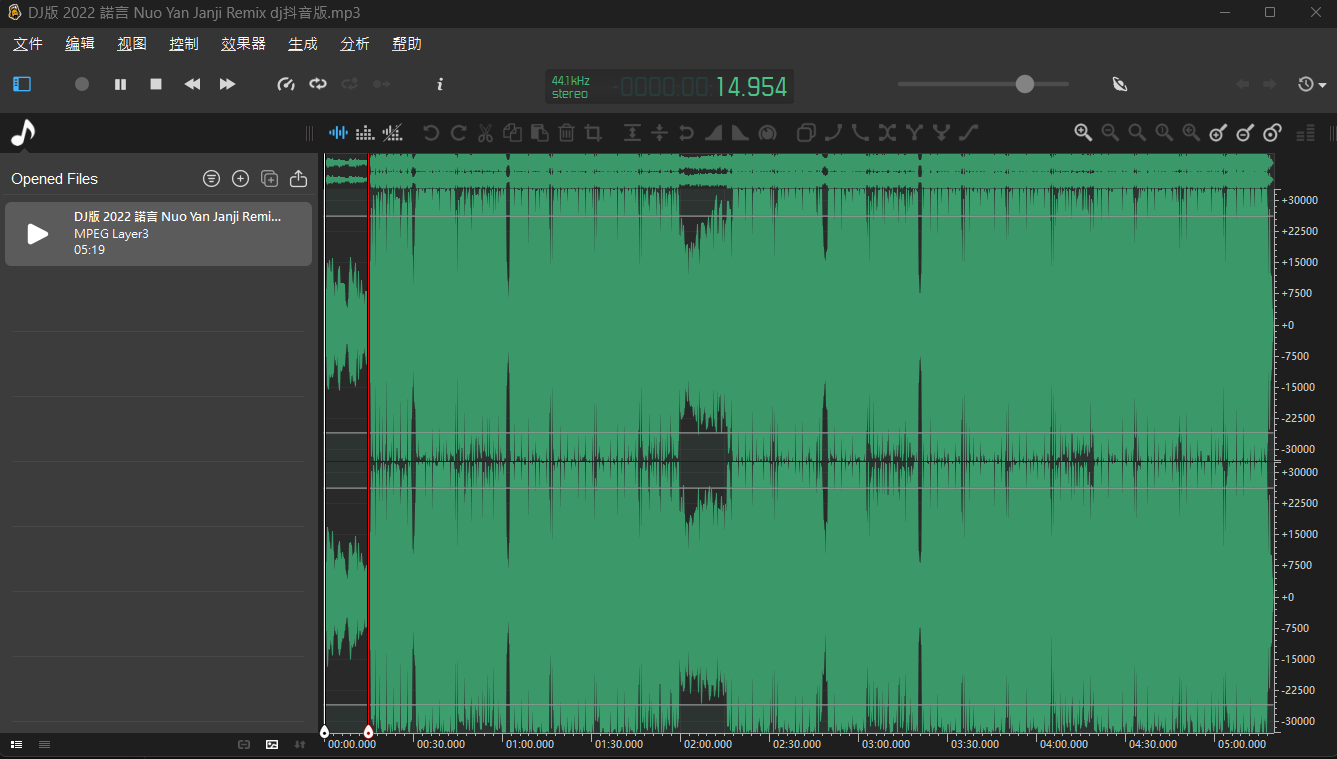Viewport: 1337px width, 759px height.
Task: Open file information via i icon
Action: (x=440, y=85)
